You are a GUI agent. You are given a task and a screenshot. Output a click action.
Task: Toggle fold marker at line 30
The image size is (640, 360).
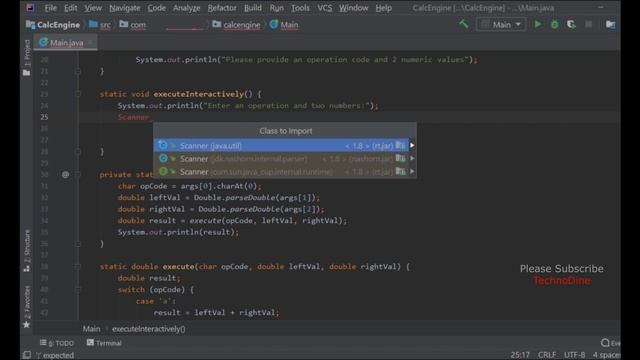(78, 175)
